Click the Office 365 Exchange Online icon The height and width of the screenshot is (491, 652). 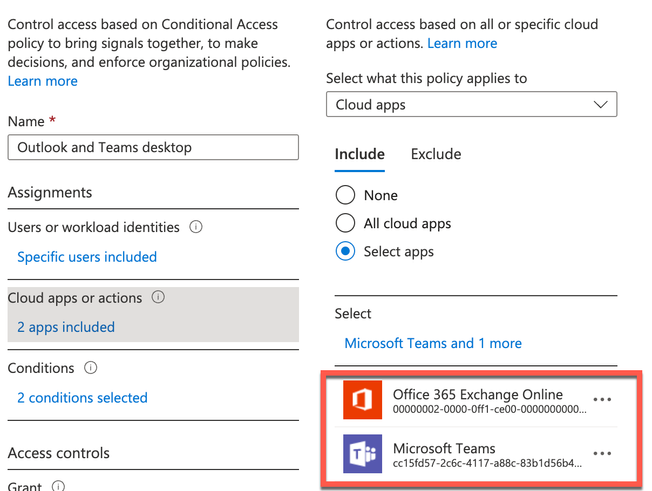coord(363,400)
